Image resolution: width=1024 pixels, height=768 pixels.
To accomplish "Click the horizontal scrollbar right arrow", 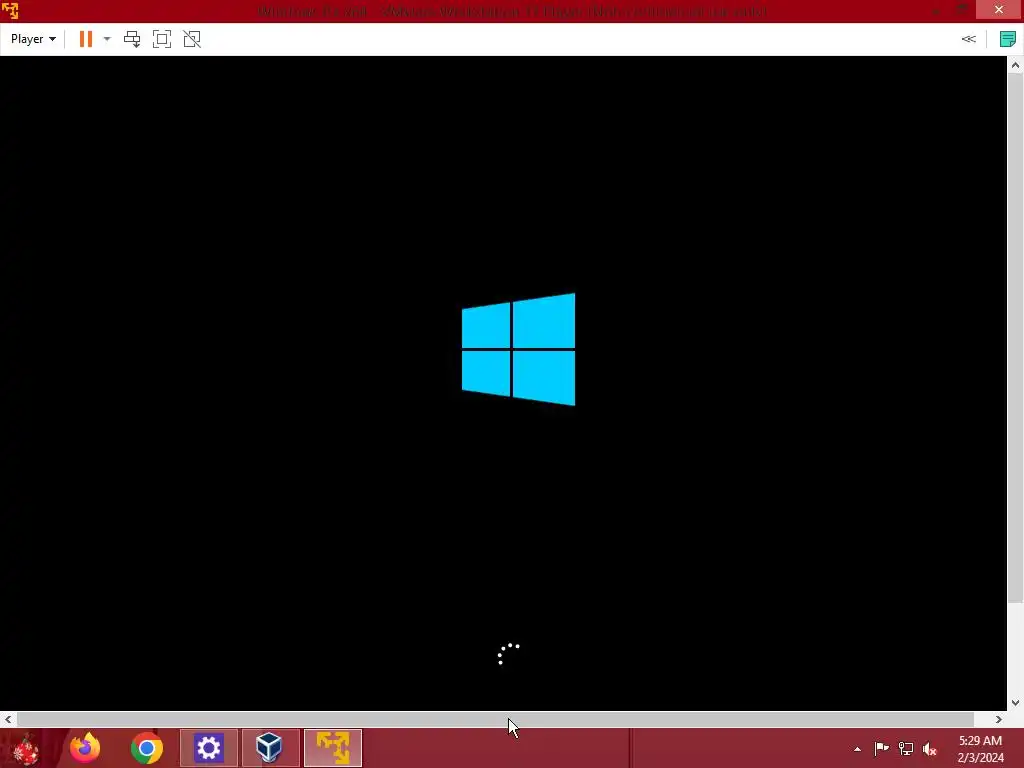I will point(999,719).
